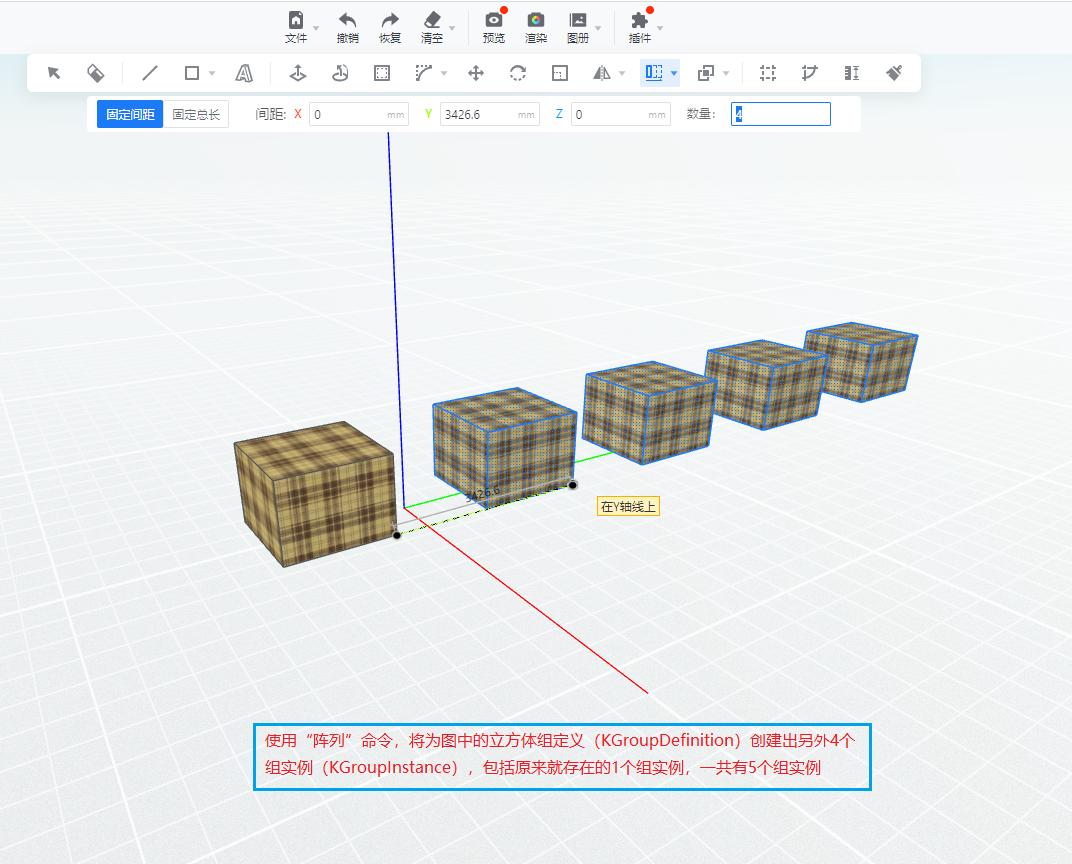Start 渲染 (Render)
Viewport: 1072px width, 864px height.
[x=535, y=27]
